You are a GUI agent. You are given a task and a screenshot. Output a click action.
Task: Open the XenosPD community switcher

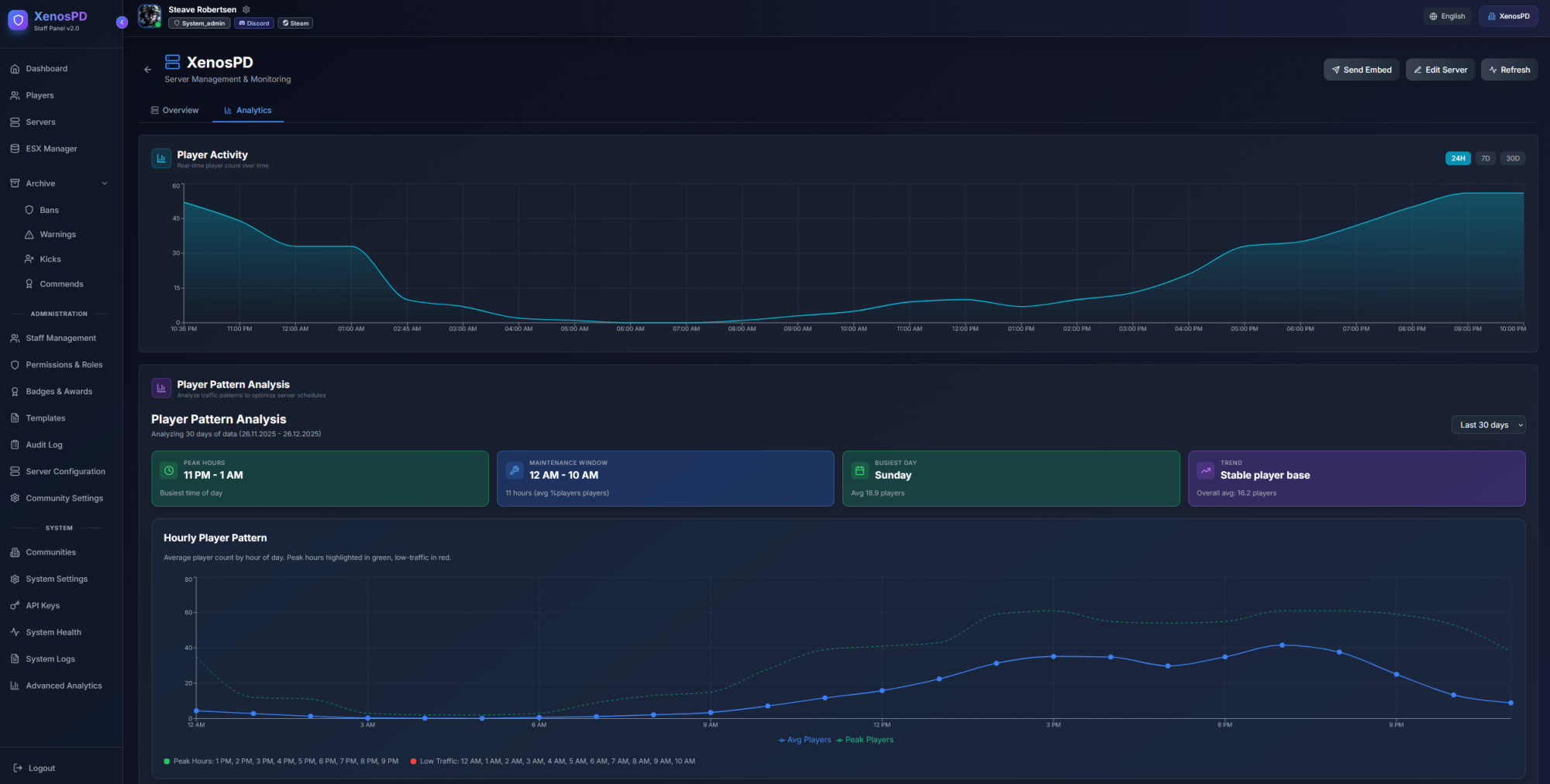(1508, 16)
